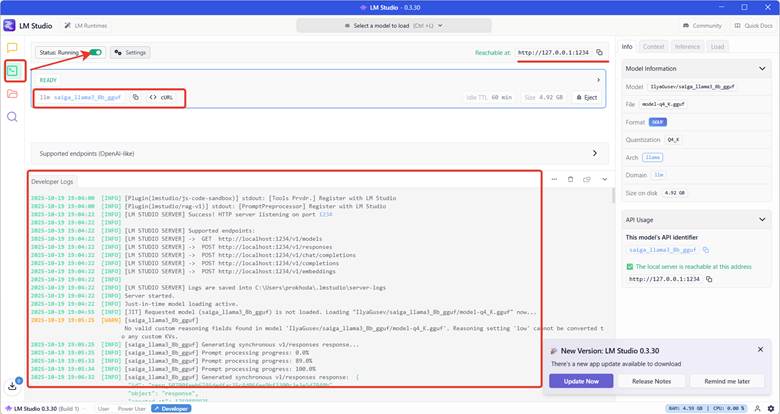The width and height of the screenshot is (780, 414).
Task: Click the LM Studio logo icon
Action: (x=9, y=25)
